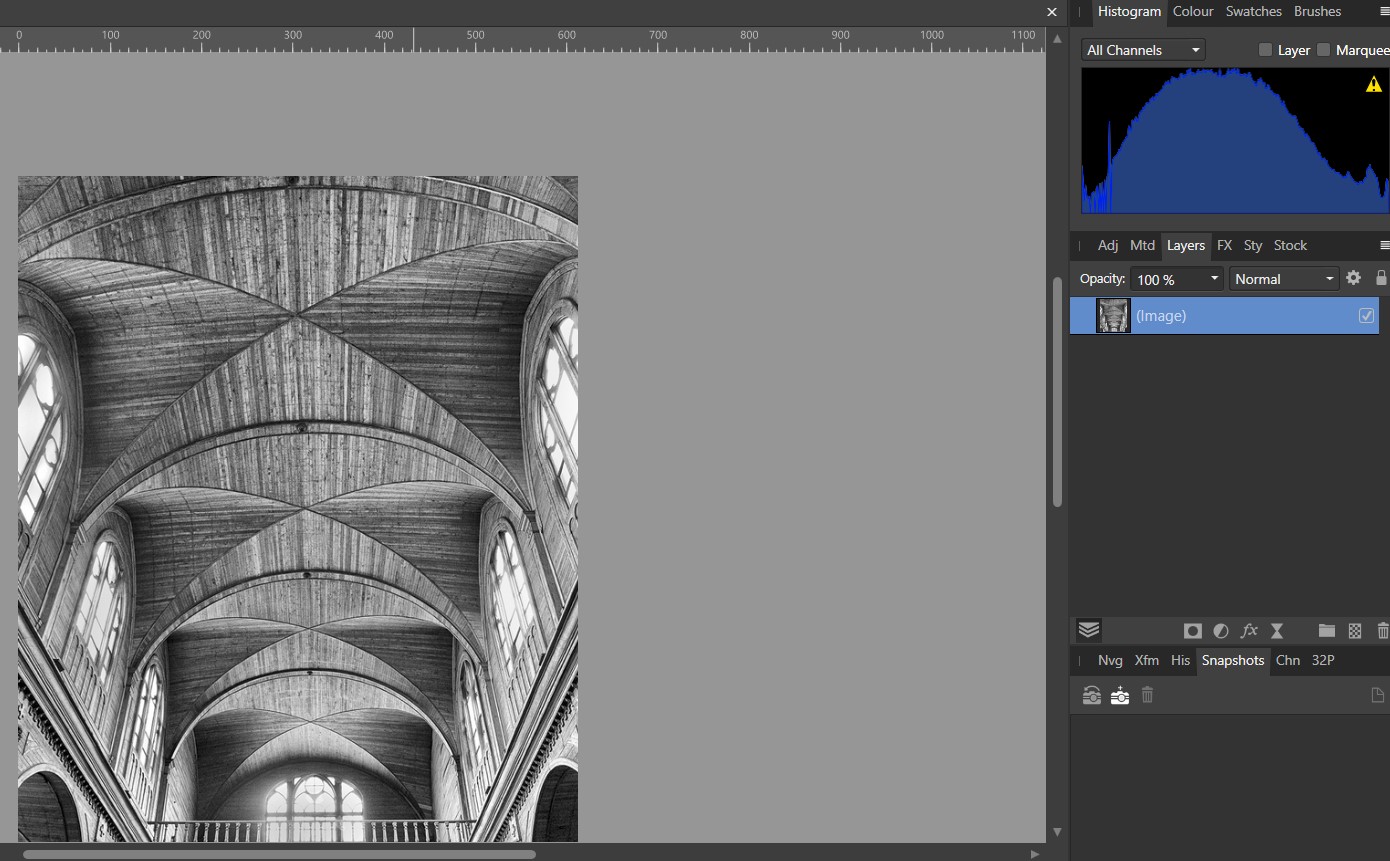Image resolution: width=1390 pixels, height=861 pixels.
Task: Expand the Opacity 100 % dropdown
Action: [x=1177, y=279]
